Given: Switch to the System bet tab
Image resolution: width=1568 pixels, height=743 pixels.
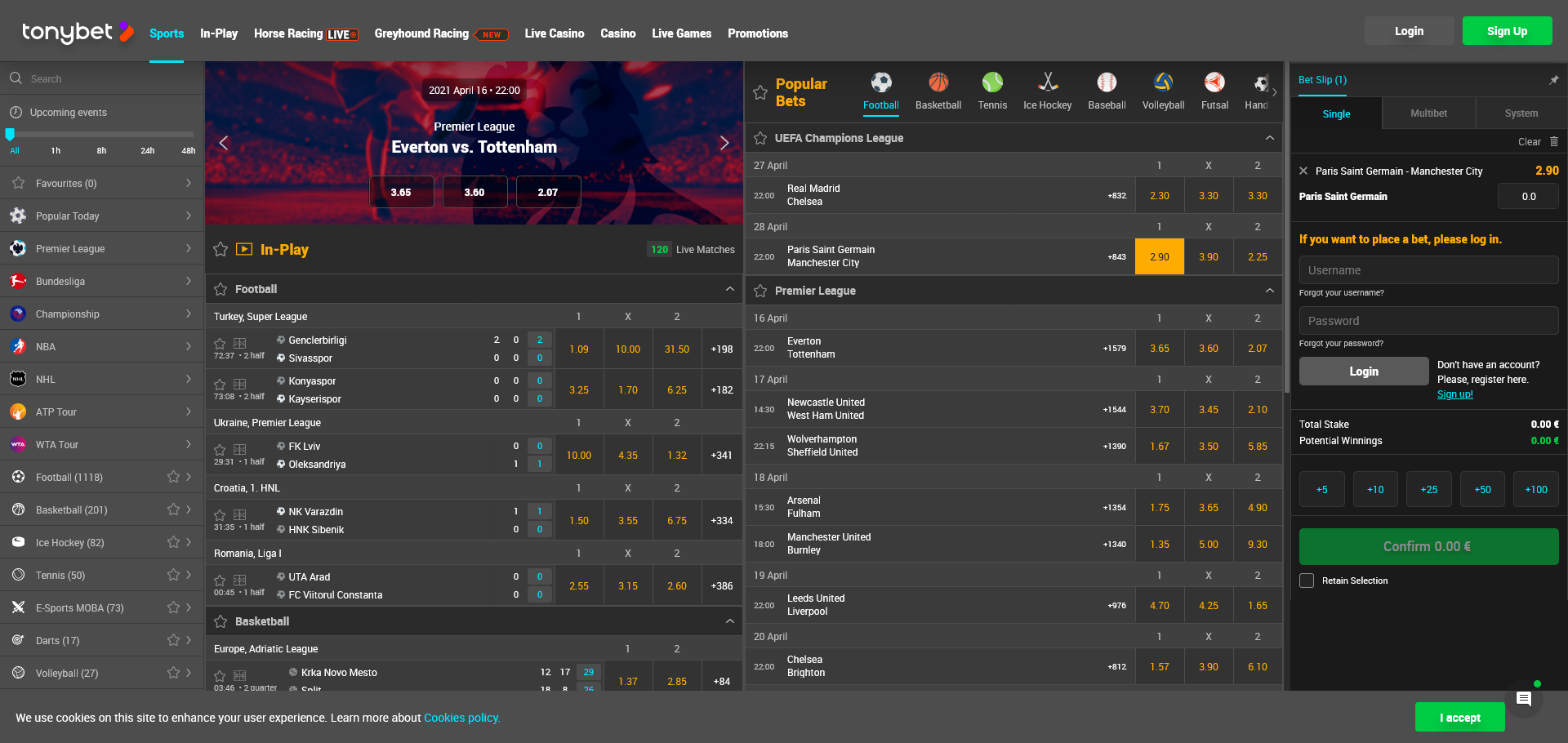Looking at the screenshot, I should 1521,113.
